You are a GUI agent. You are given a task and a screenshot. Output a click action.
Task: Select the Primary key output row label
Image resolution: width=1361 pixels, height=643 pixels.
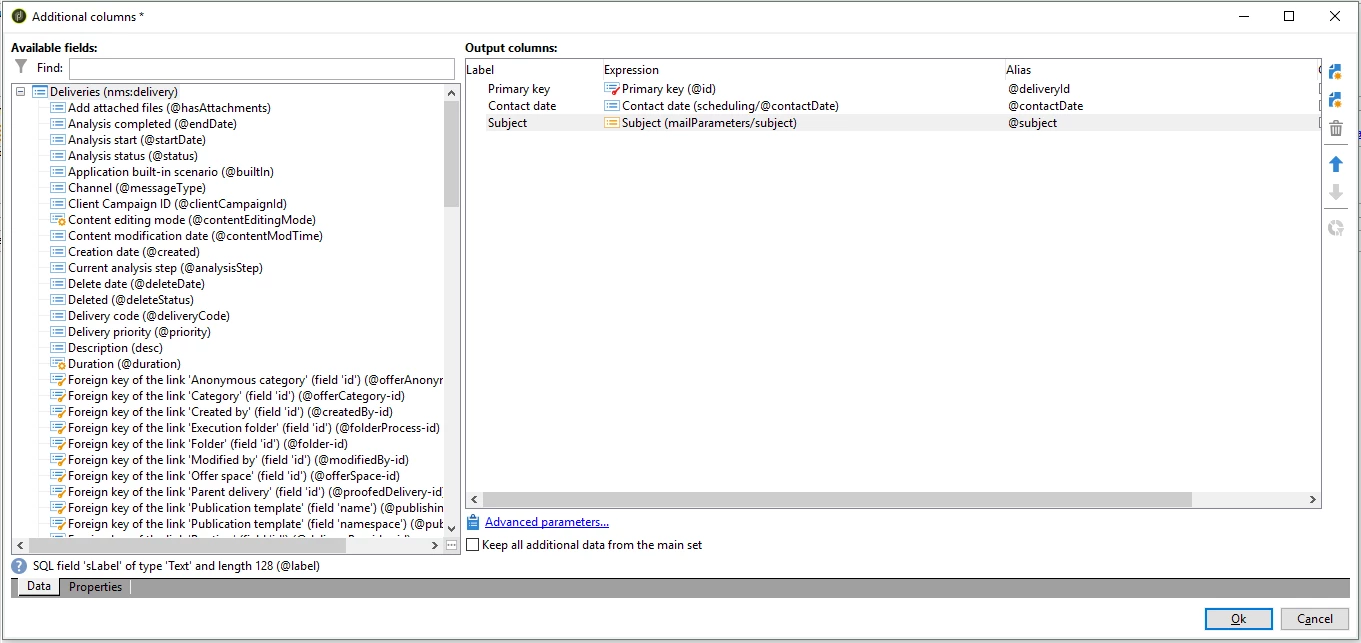pos(519,89)
